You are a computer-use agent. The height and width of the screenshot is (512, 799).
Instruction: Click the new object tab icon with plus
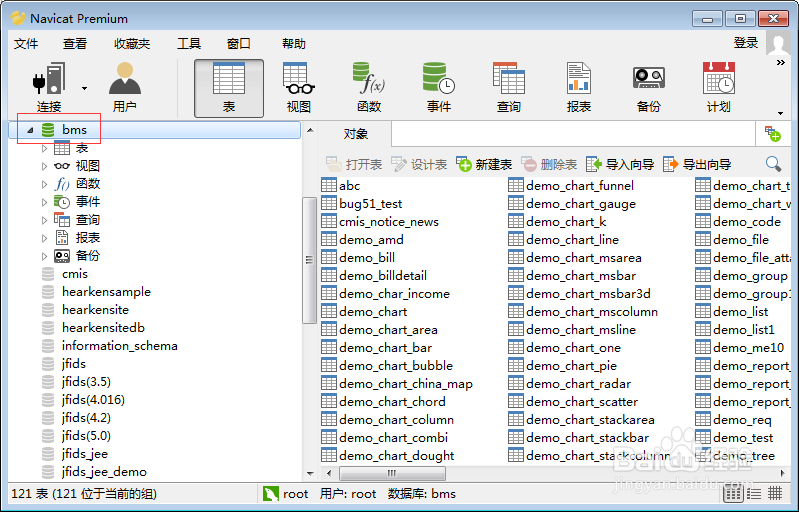(x=773, y=134)
